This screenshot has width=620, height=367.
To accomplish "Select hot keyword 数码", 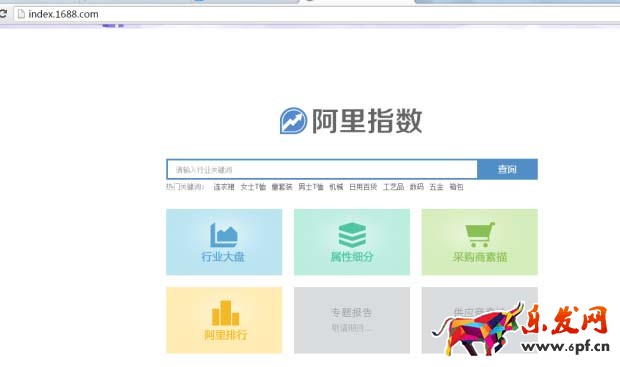I will (x=417, y=187).
